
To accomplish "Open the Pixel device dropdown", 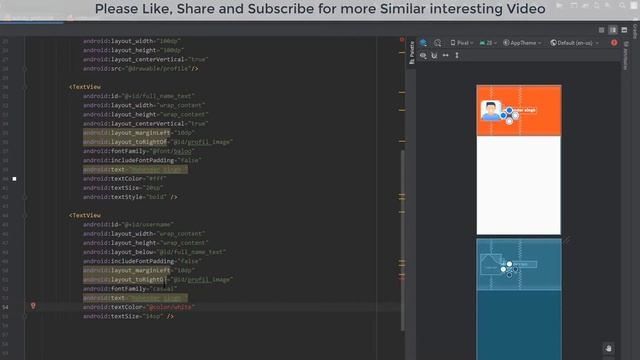I will (x=462, y=43).
